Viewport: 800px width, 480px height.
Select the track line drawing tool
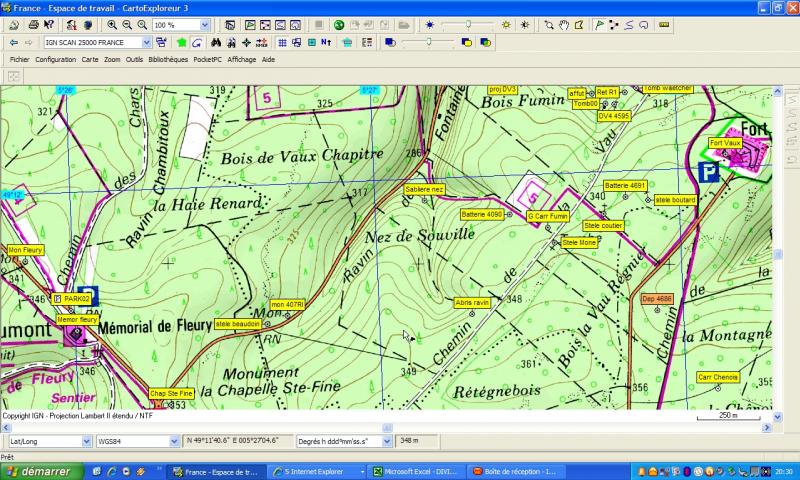click(x=629, y=24)
